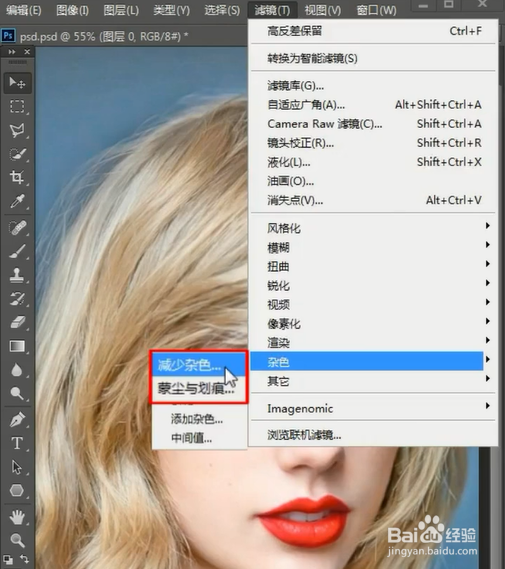
Task: Open the 视图(V) menu
Action: point(323,10)
